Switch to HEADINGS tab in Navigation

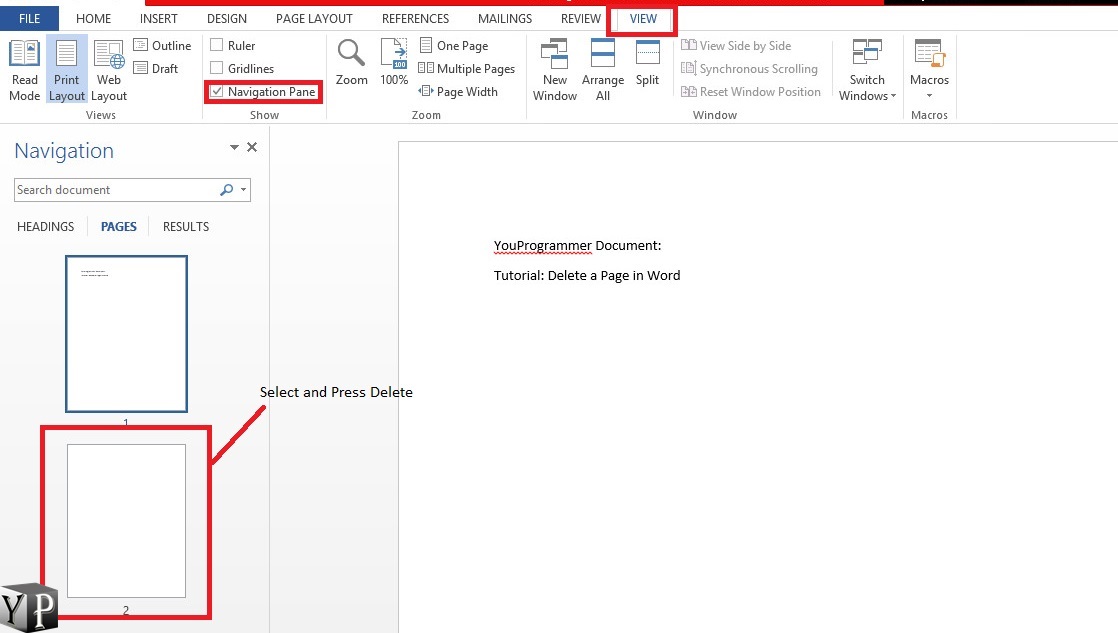[x=46, y=227]
